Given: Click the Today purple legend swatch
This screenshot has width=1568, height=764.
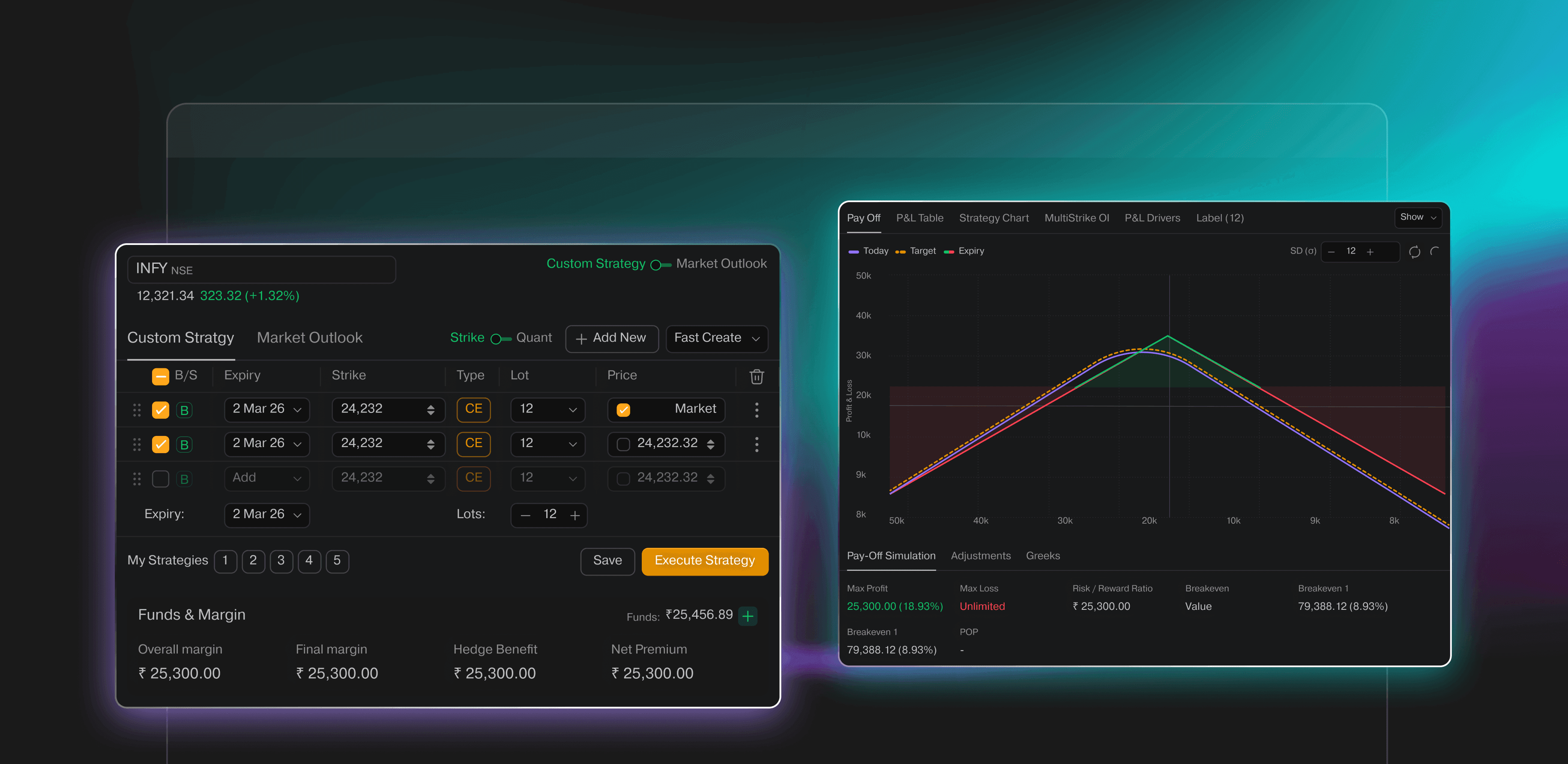Looking at the screenshot, I should [x=853, y=252].
